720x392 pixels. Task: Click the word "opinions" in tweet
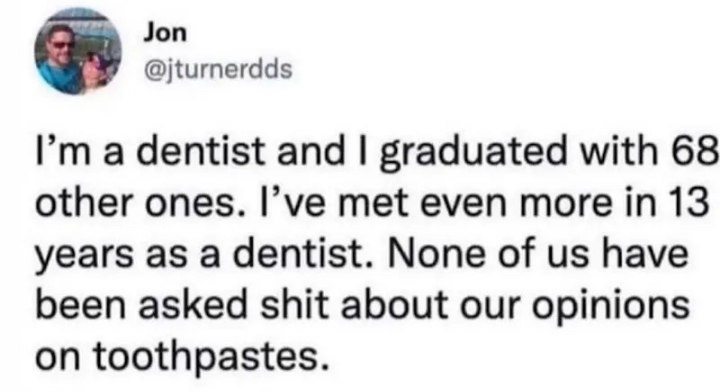click(x=611, y=305)
